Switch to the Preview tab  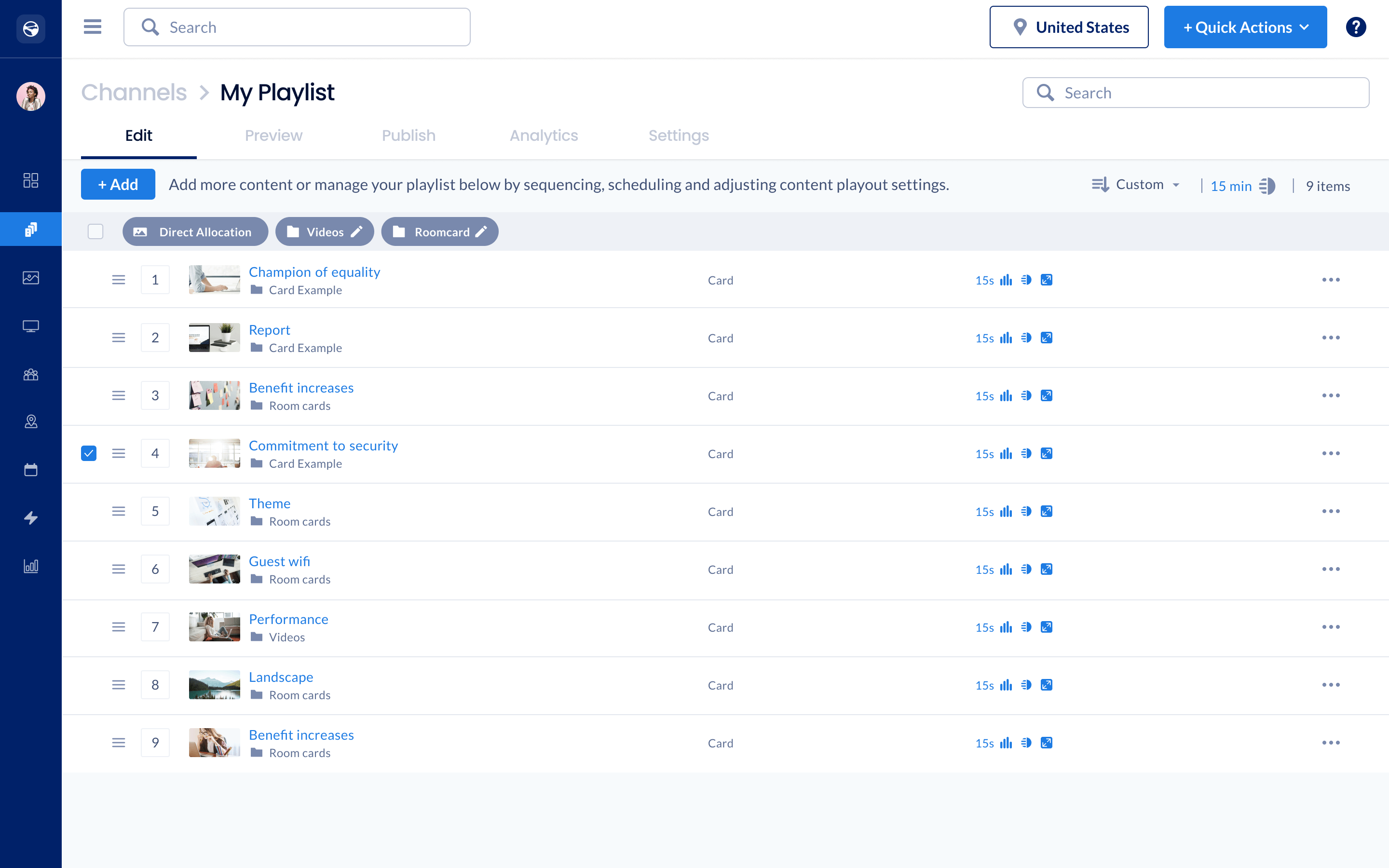pos(273,136)
